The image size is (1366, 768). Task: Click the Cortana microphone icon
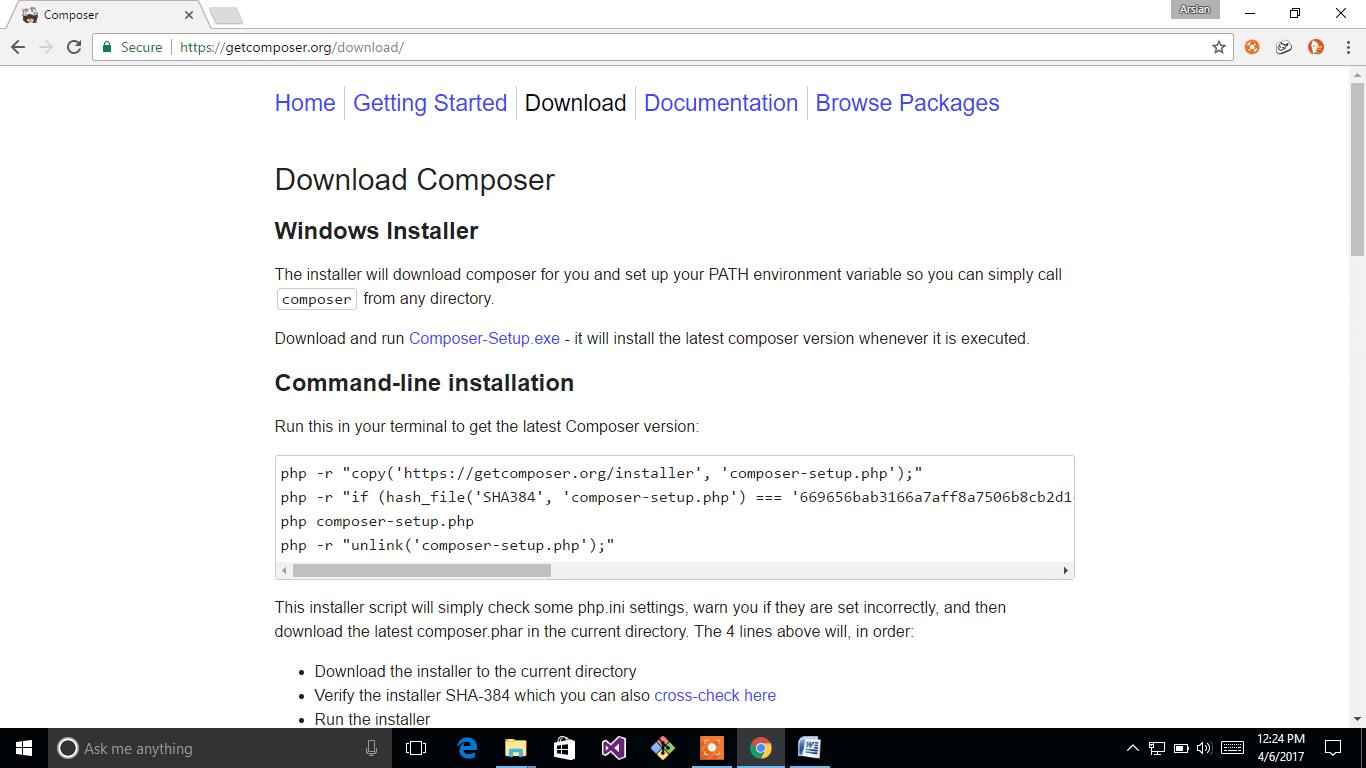point(371,748)
